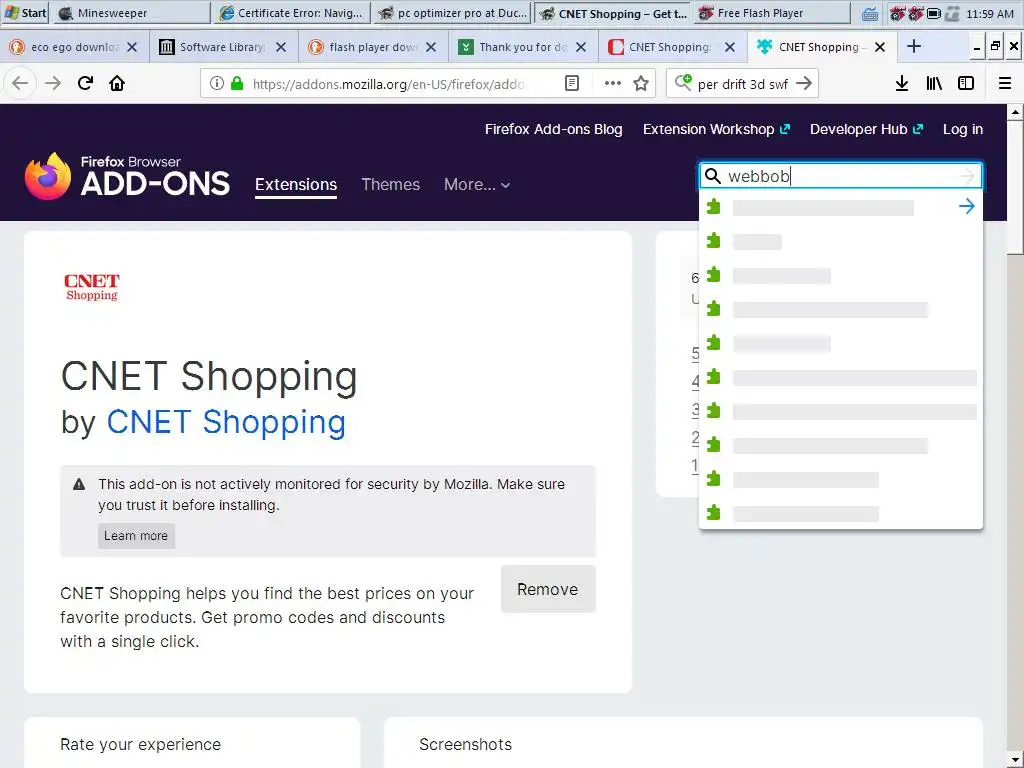Image resolution: width=1024 pixels, height=768 pixels.
Task: Open the CNET Shopping author link
Action: [226, 422]
